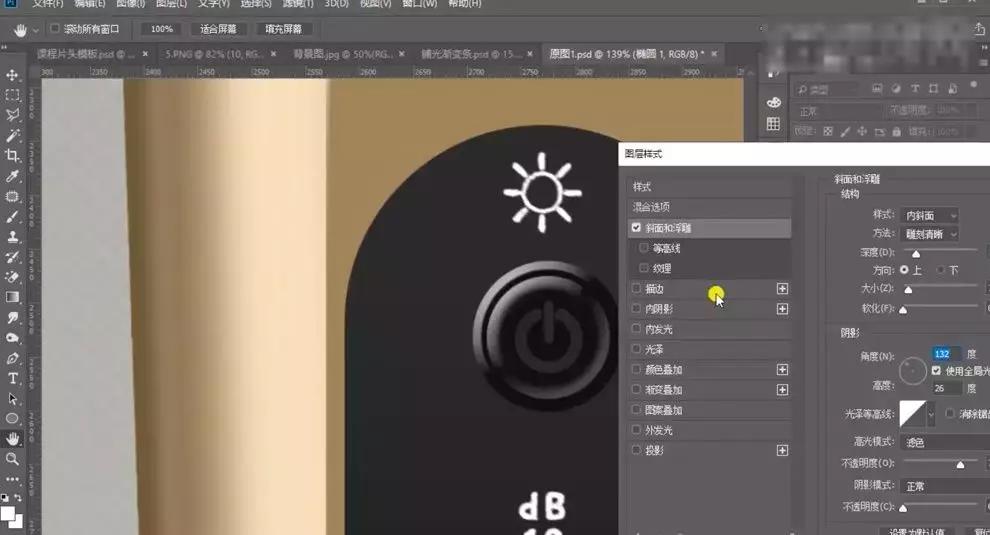Select the Spot Healing Brush tool
Viewport: 990px width, 535px height.
coord(12,196)
